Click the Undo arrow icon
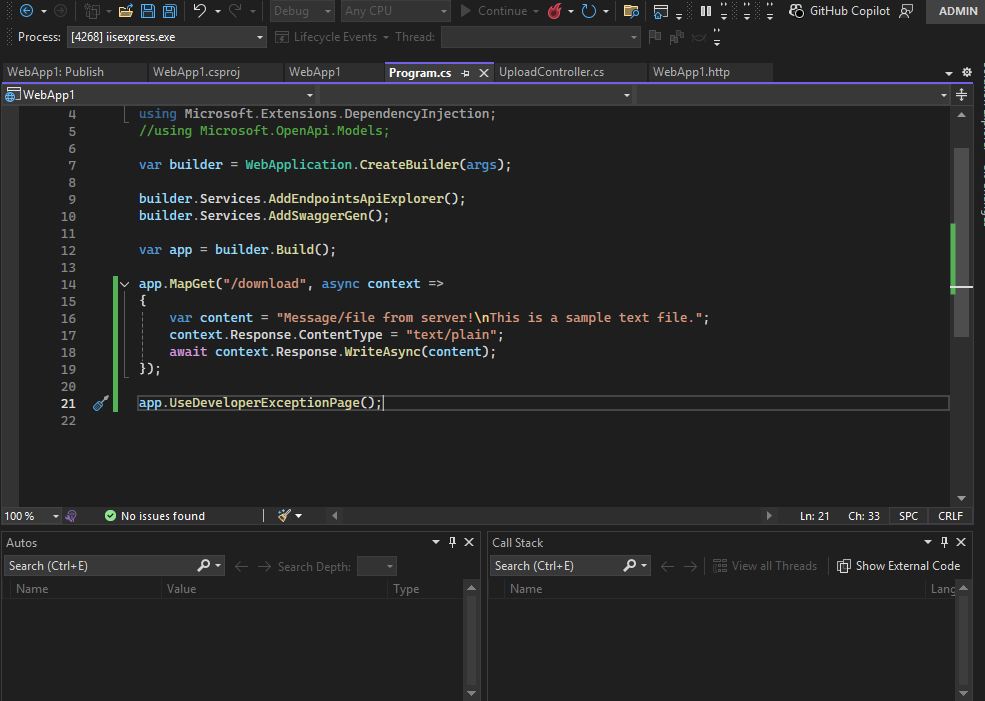The image size is (985, 701). point(199,11)
